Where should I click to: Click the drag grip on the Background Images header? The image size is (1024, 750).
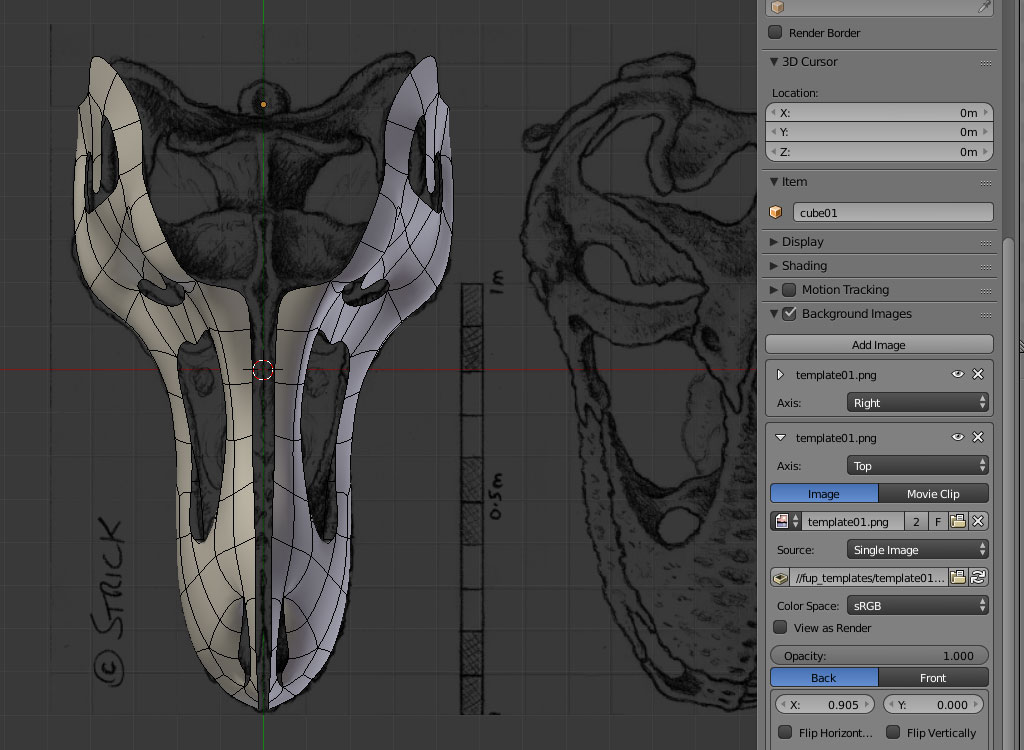986,315
